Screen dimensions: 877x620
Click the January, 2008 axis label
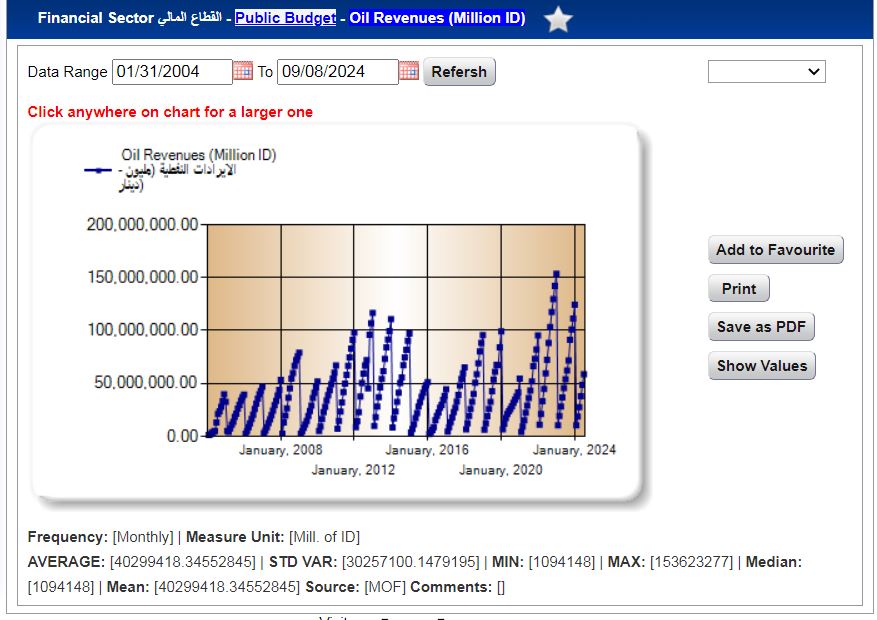(x=280, y=450)
